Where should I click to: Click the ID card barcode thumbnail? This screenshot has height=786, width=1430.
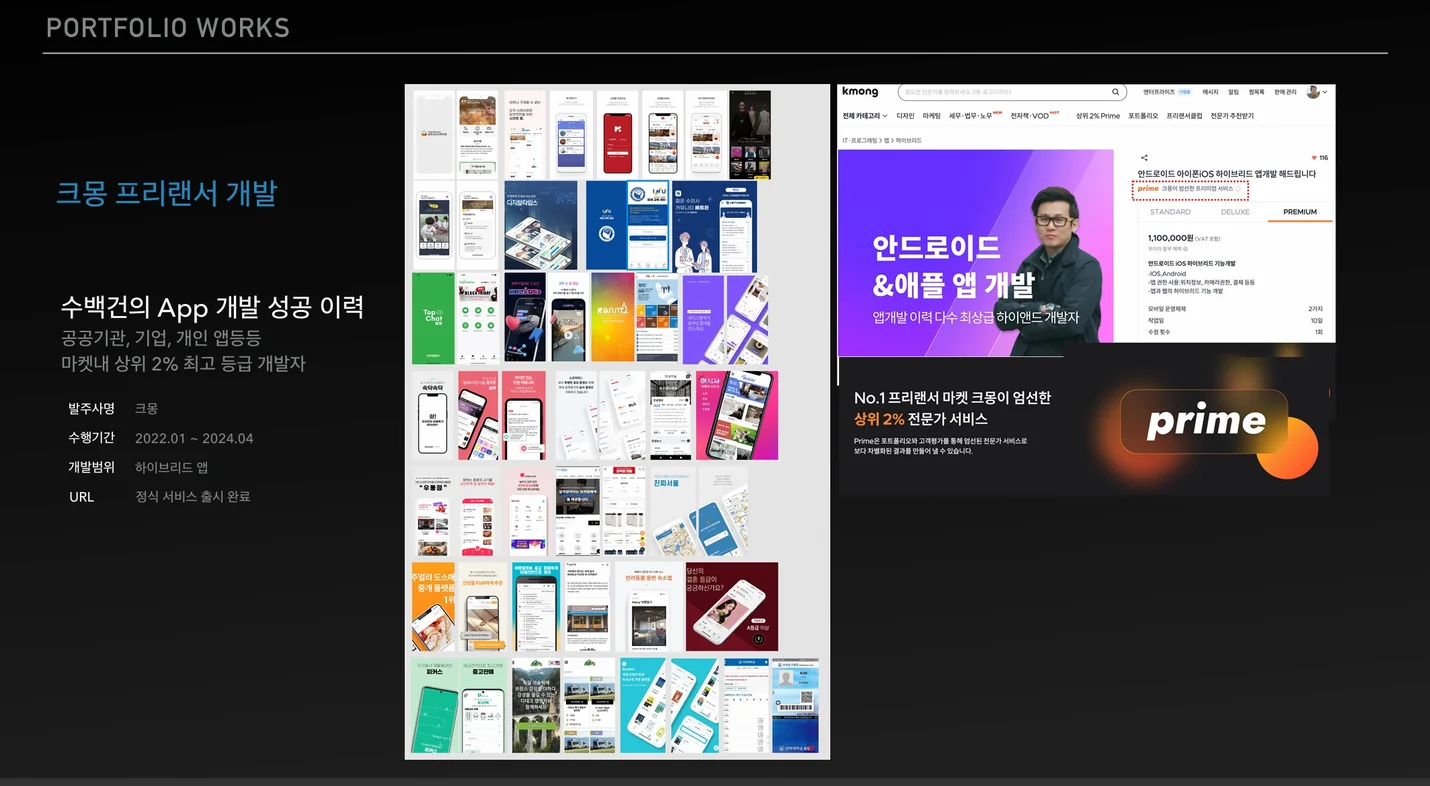pyautogui.click(x=796, y=706)
